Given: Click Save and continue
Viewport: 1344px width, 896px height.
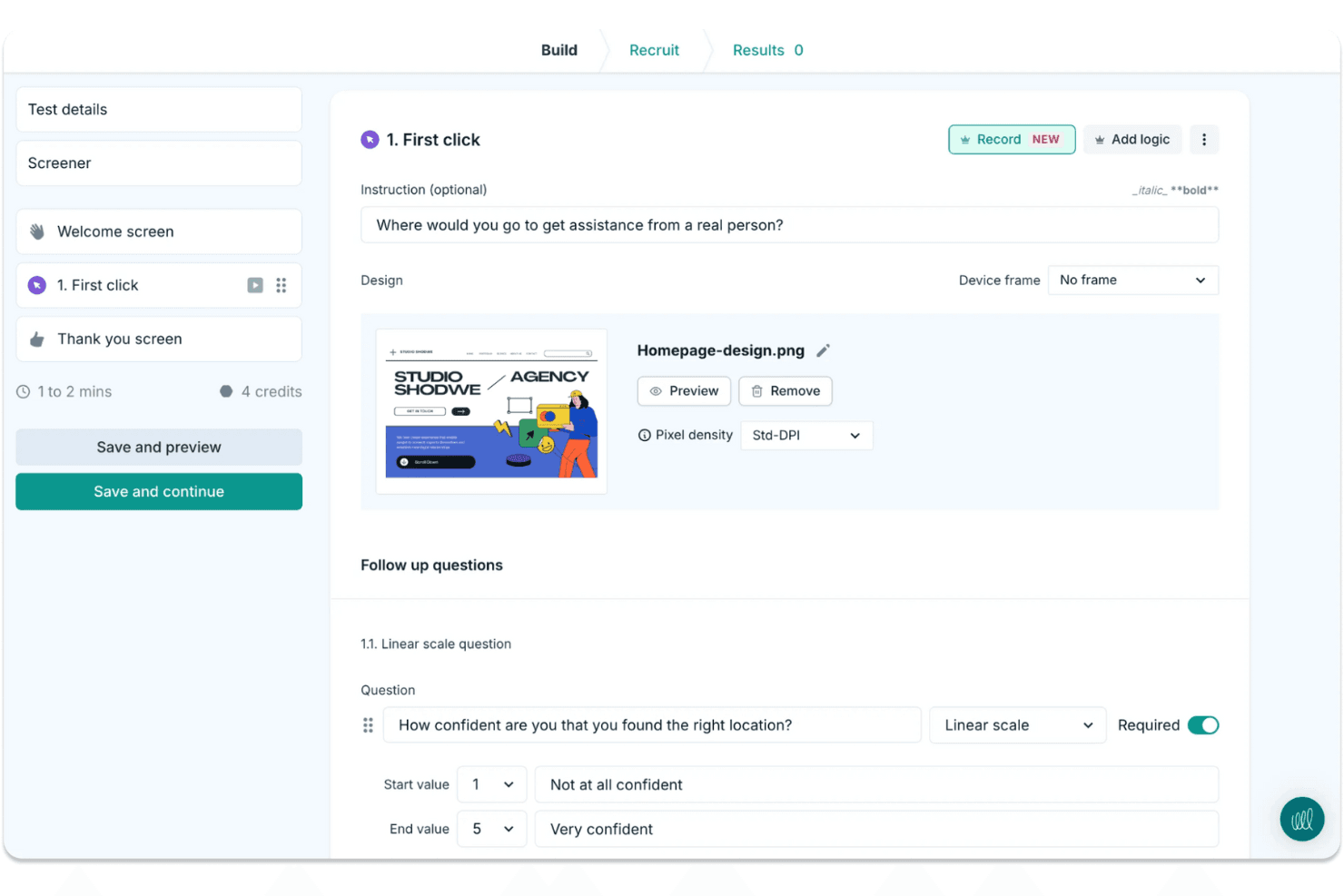Looking at the screenshot, I should point(159,492).
